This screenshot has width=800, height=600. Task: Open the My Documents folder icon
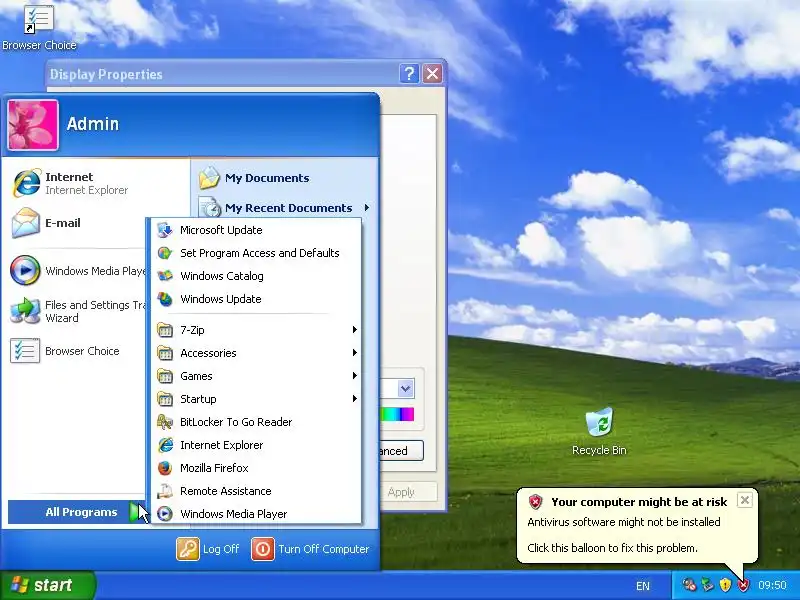click(x=210, y=178)
